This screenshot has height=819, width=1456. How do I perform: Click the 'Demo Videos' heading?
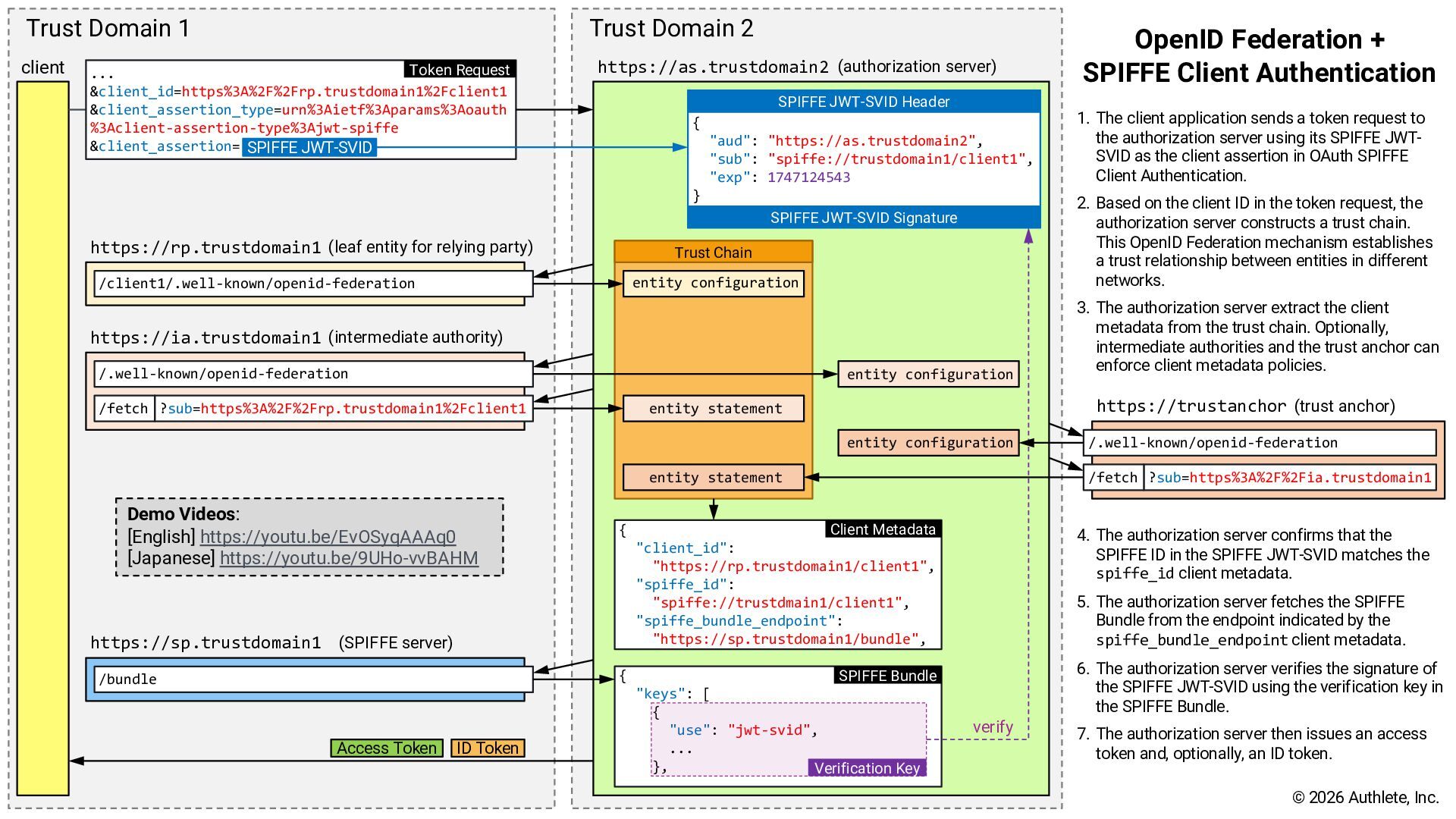tap(183, 514)
